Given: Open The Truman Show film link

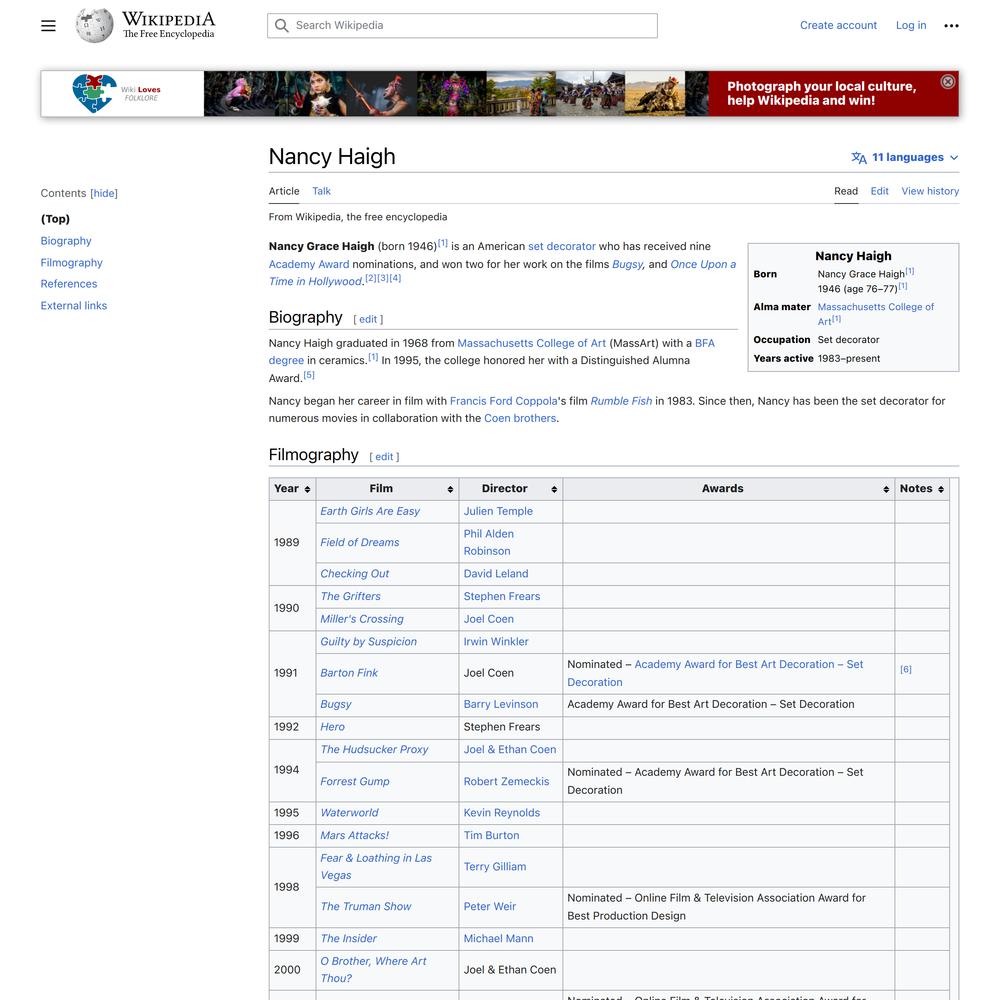Looking at the screenshot, I should click(x=366, y=906).
